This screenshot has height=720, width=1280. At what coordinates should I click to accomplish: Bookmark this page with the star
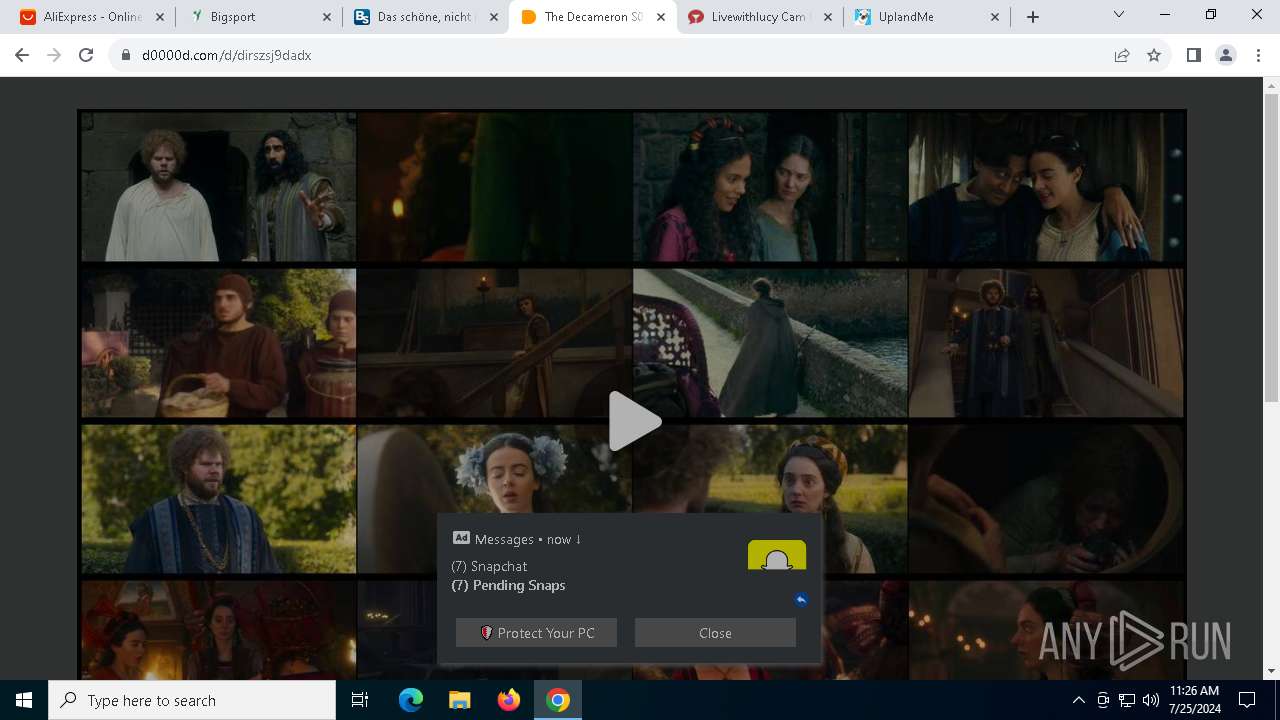(x=1154, y=56)
